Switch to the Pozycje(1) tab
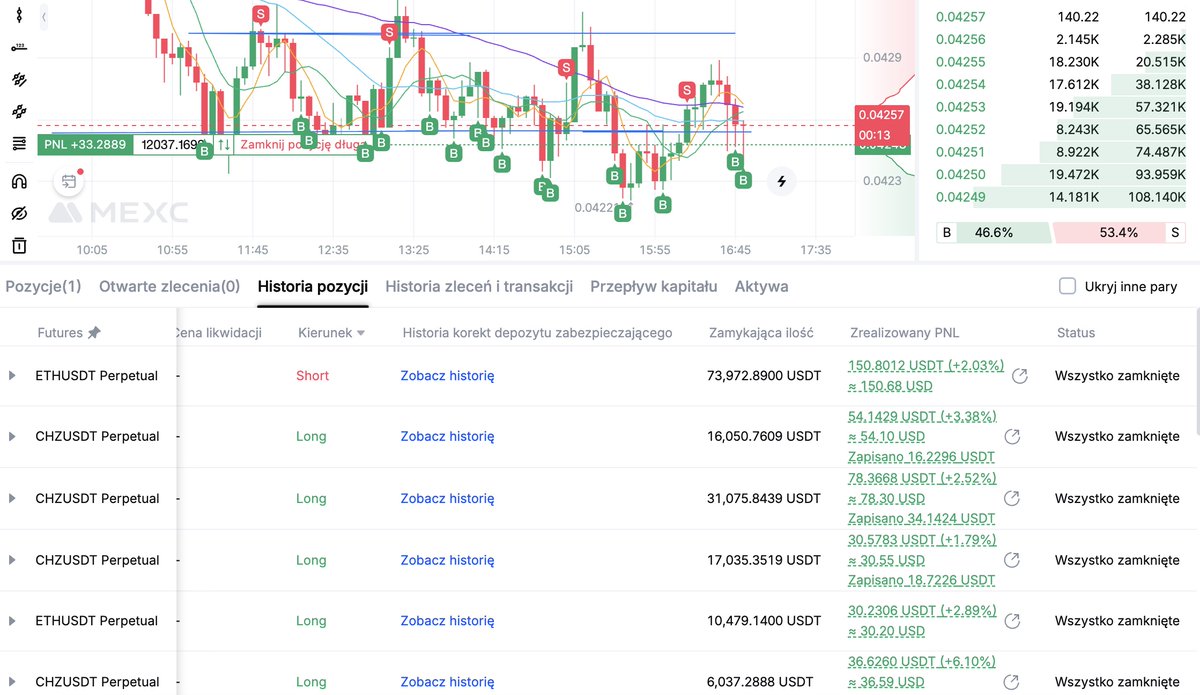Viewport: 1200px width, 695px height. click(x=43, y=286)
